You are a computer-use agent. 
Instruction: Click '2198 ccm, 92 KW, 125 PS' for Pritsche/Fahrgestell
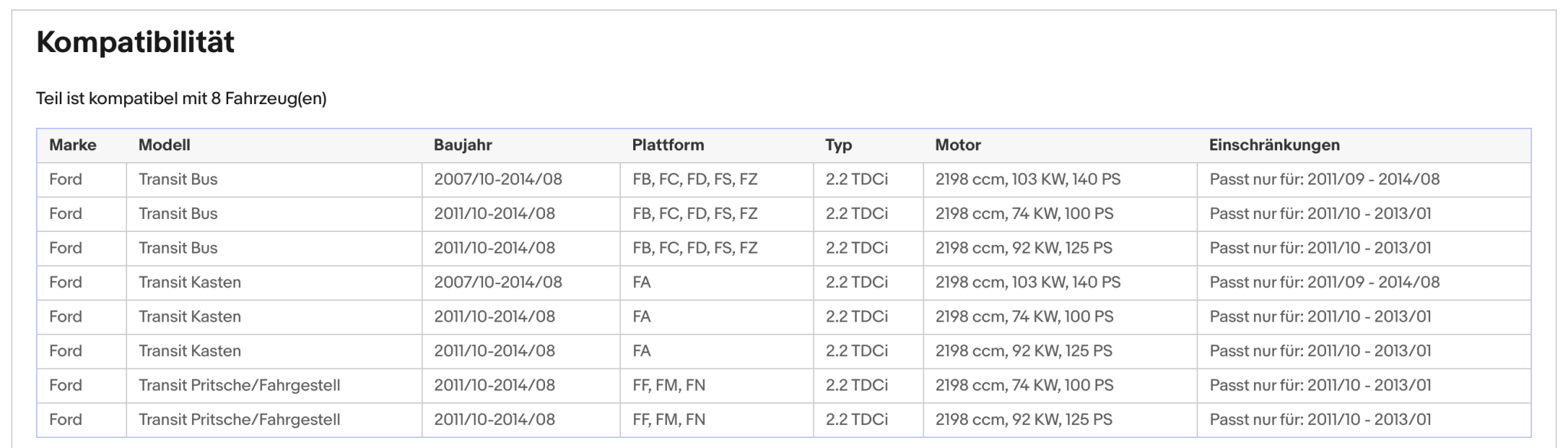click(x=1024, y=420)
